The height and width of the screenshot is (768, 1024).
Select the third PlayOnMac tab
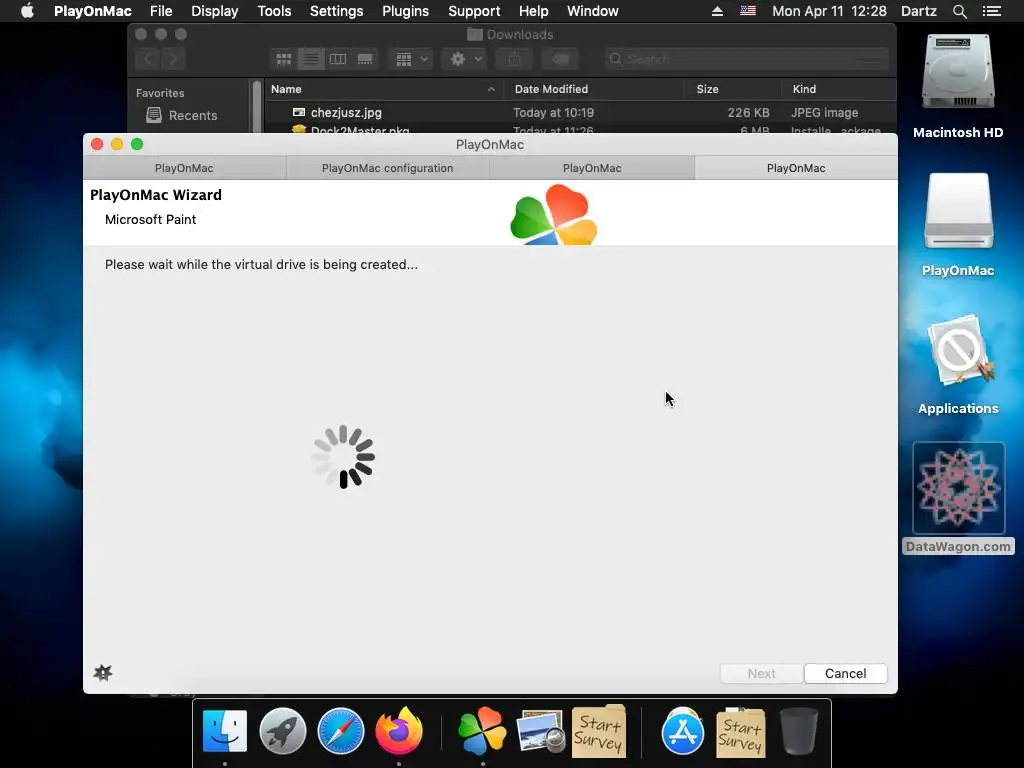(x=592, y=168)
